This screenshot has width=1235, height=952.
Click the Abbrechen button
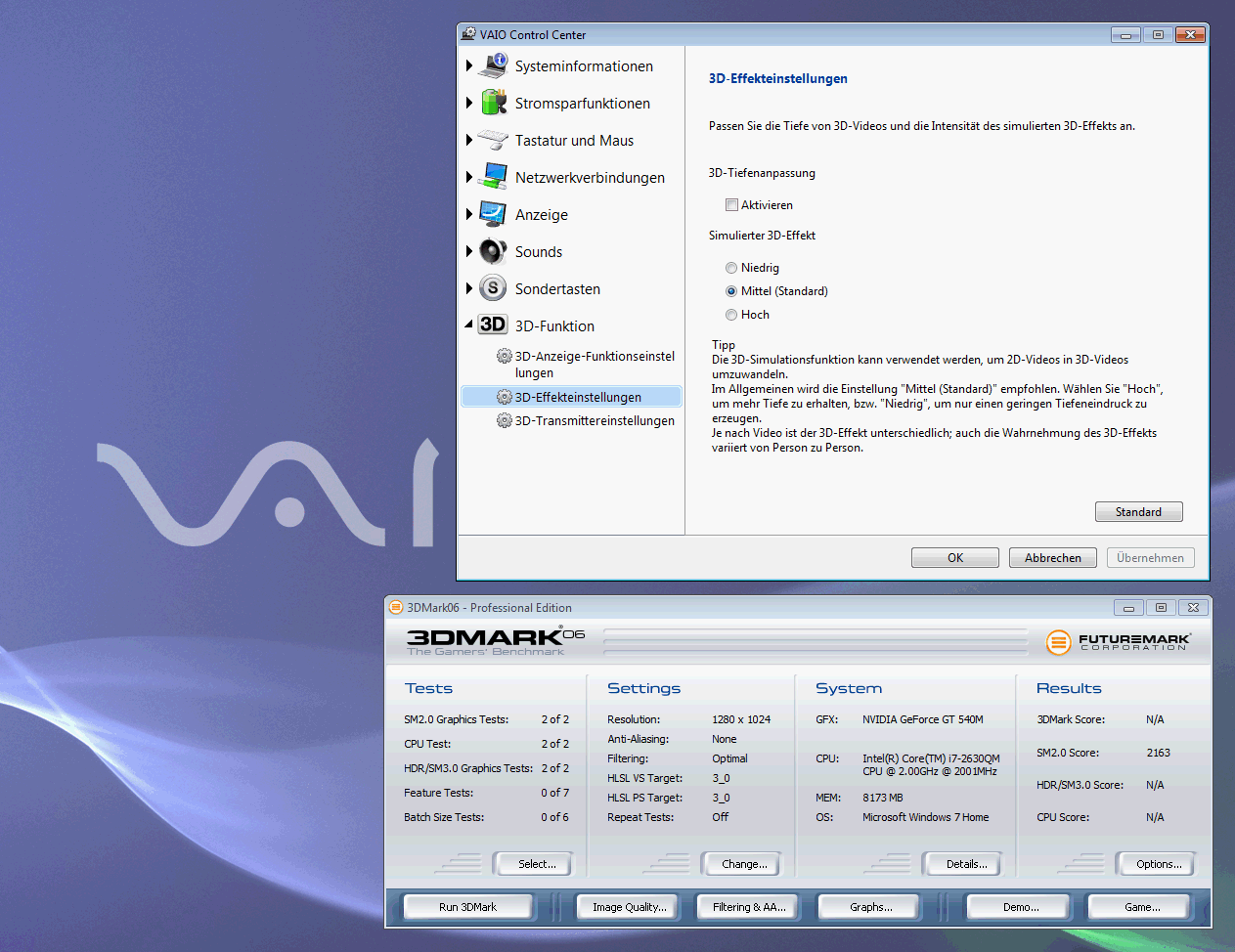pyautogui.click(x=1053, y=558)
